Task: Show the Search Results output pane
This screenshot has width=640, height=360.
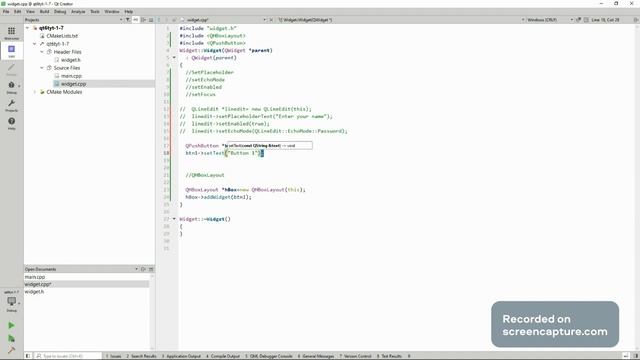Action: point(141,356)
